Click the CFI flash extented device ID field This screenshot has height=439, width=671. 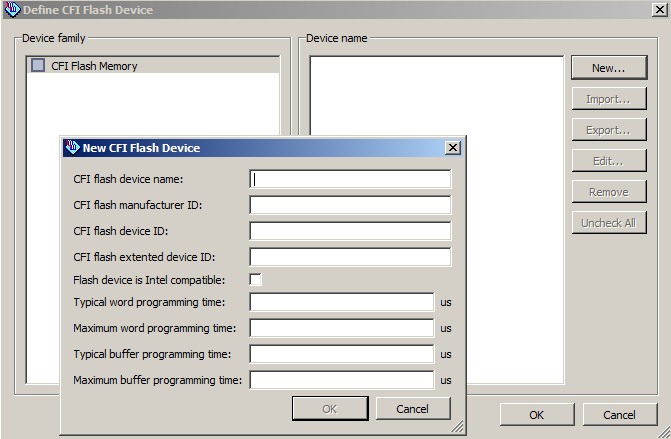(350, 257)
